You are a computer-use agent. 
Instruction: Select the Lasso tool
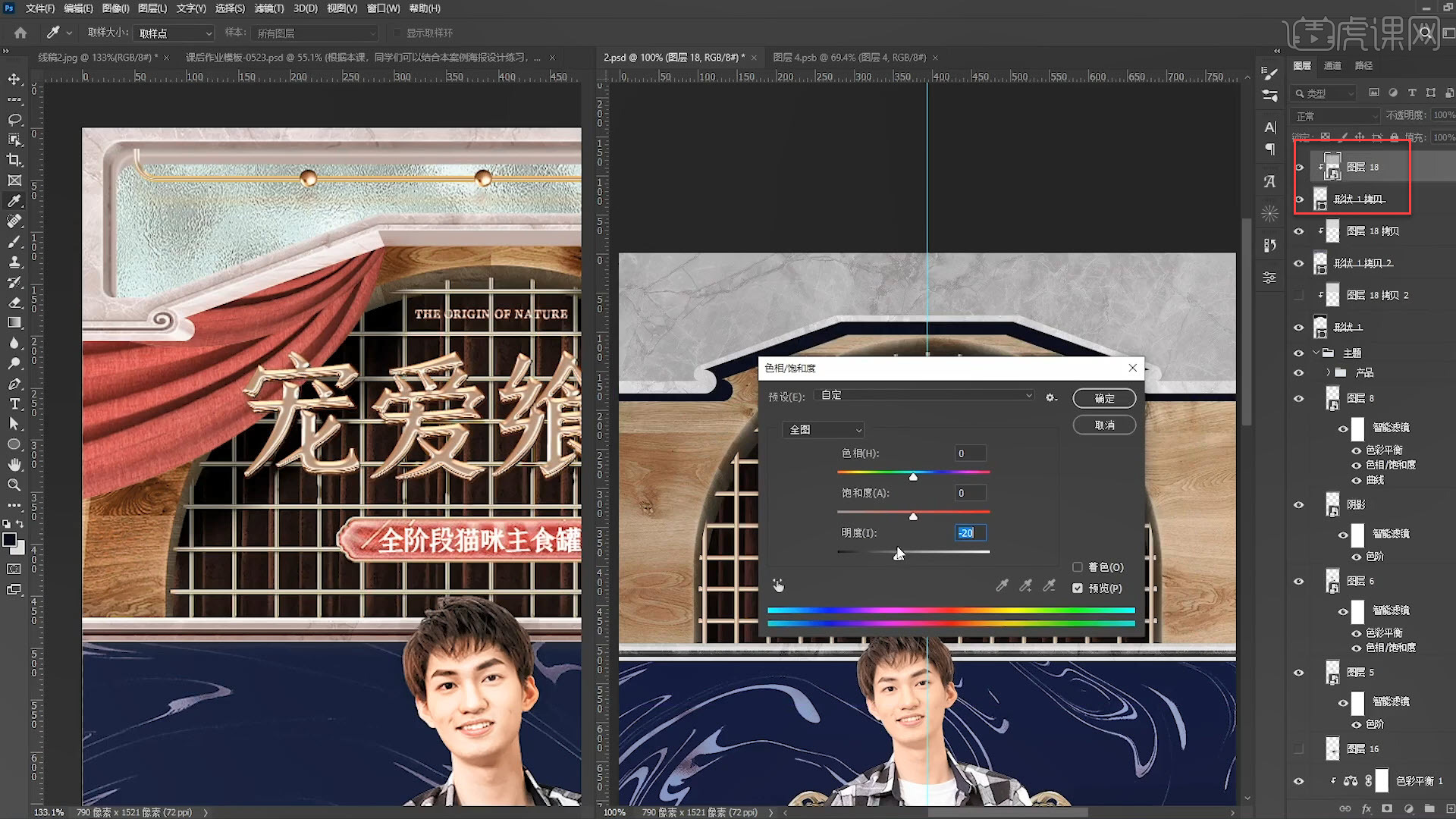(14, 120)
